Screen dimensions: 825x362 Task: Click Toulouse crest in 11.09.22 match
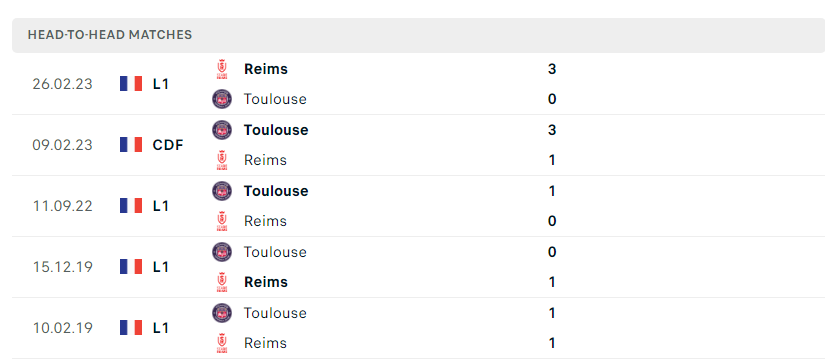(222, 190)
